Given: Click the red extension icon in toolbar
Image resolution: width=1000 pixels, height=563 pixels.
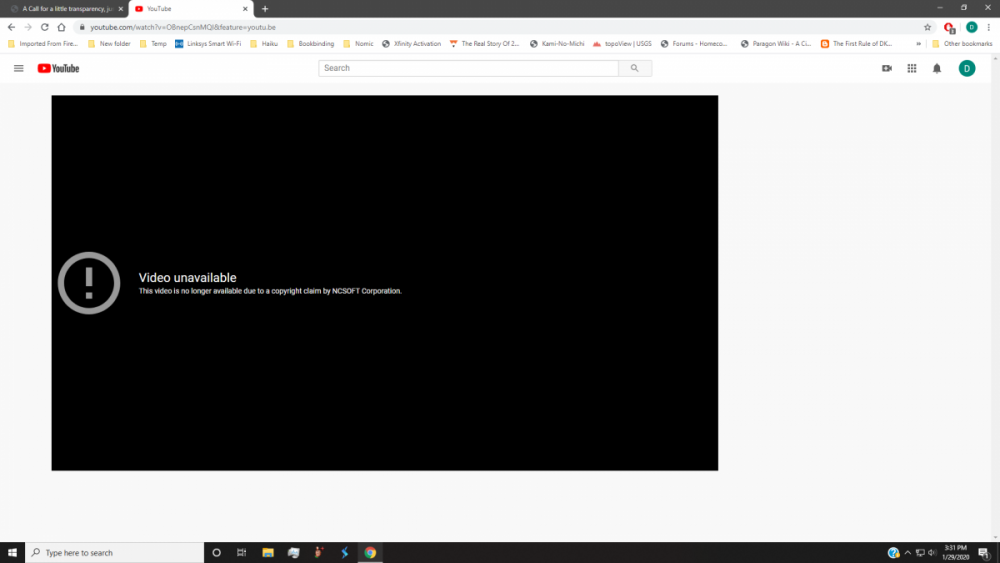Looking at the screenshot, I should pos(949,27).
